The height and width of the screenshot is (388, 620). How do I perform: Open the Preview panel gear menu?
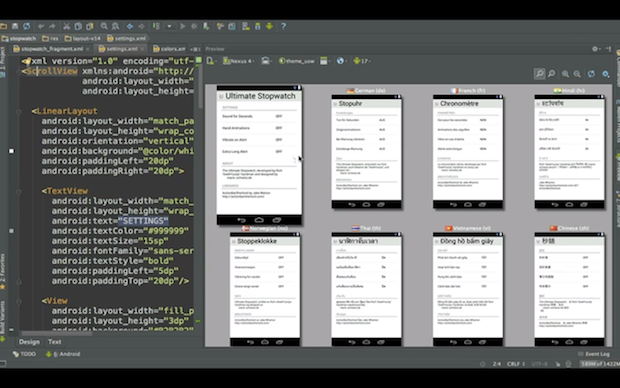(595, 49)
